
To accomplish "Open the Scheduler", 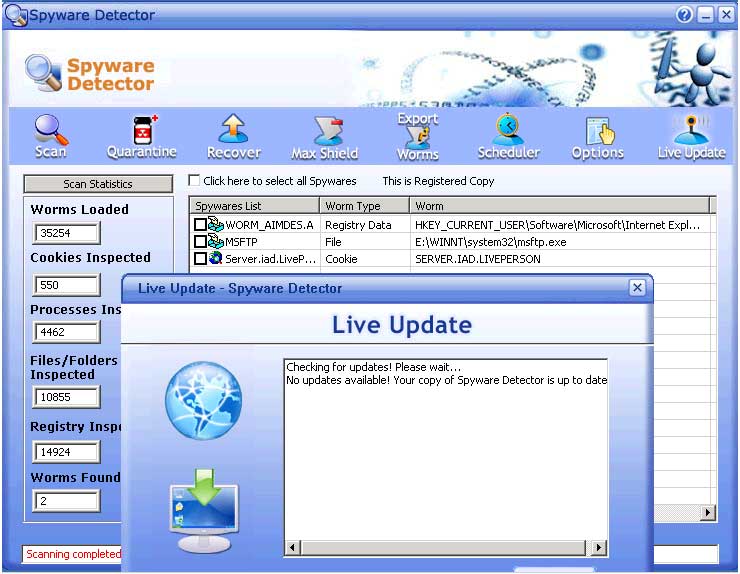I will [x=509, y=137].
